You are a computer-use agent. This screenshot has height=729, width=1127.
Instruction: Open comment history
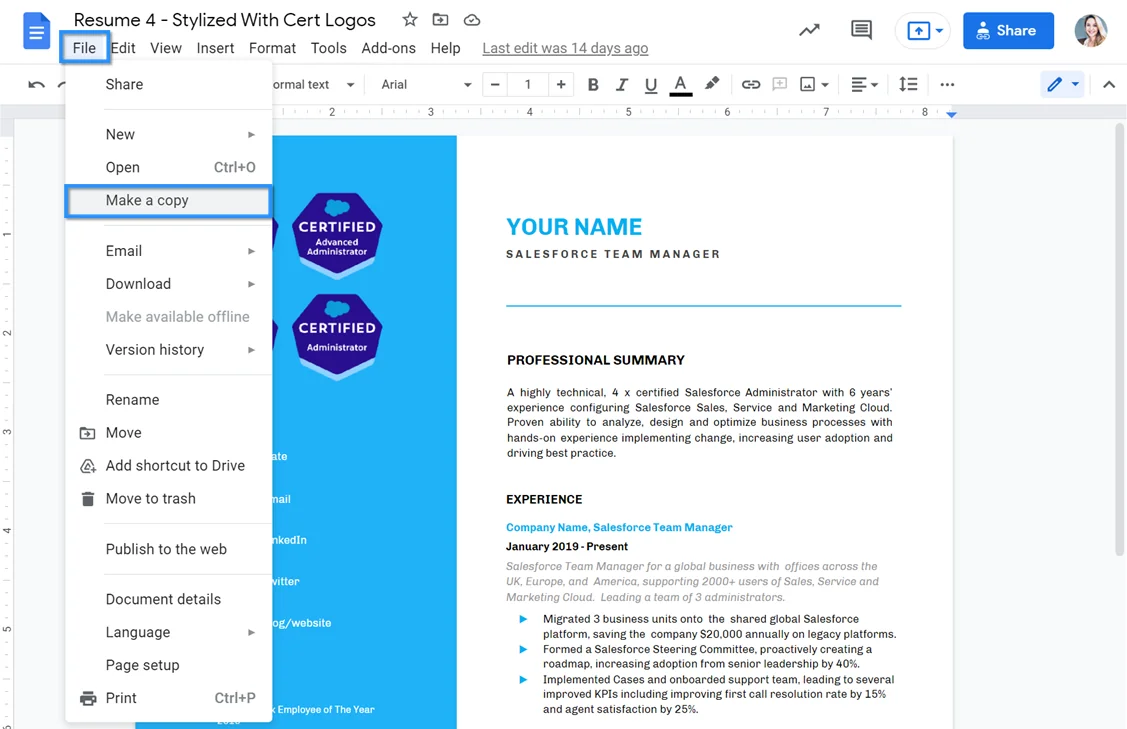[861, 30]
